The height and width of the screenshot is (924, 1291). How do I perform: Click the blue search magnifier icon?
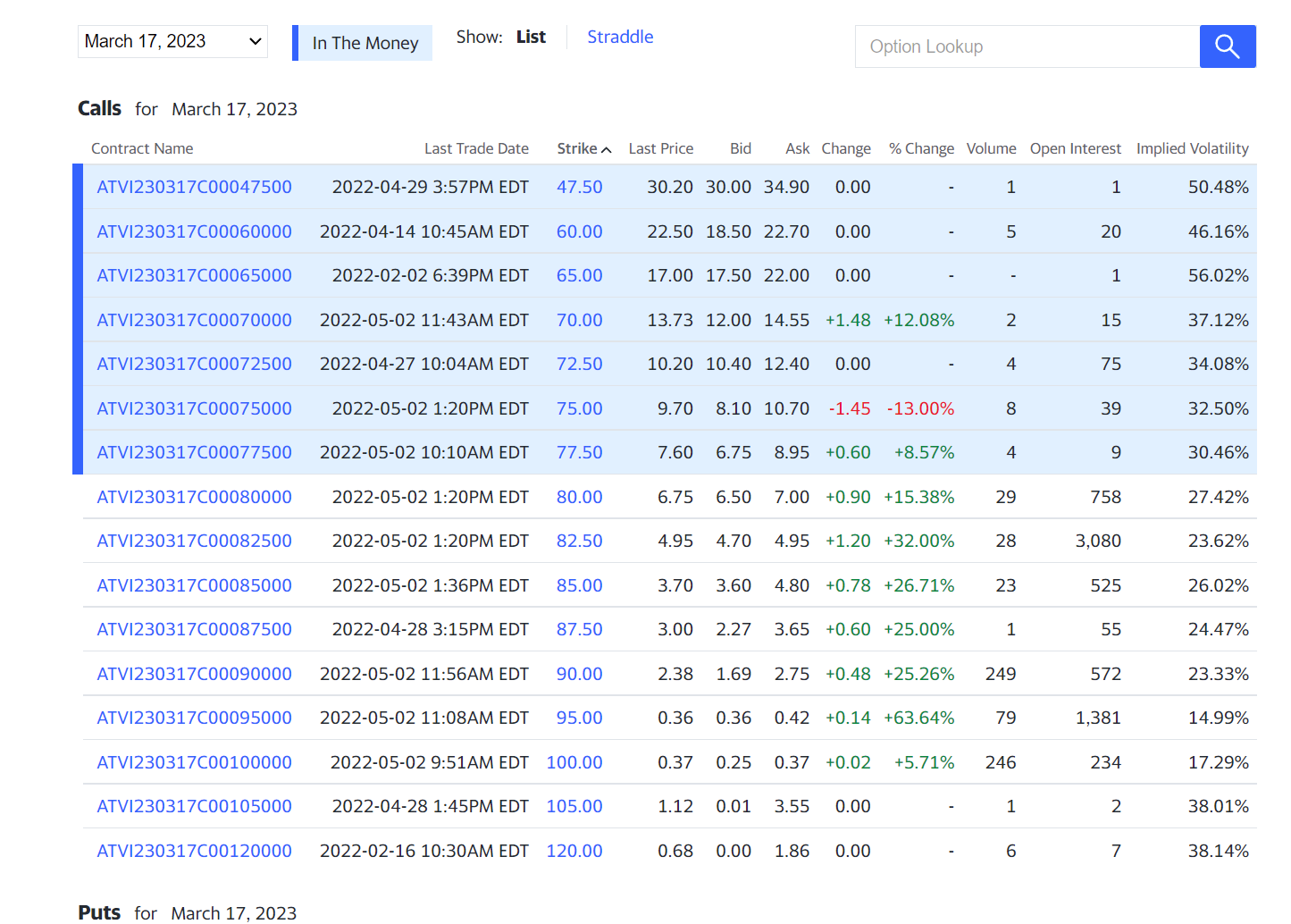click(x=1228, y=46)
